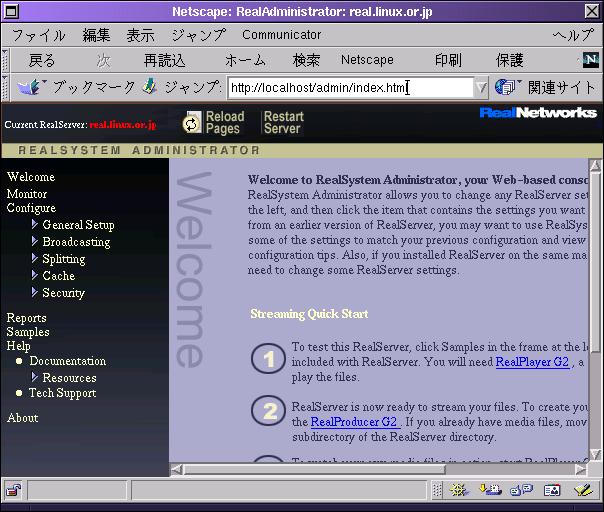The image size is (604, 512).
Task: Open Help in the sidebar
Action: pos(18,346)
